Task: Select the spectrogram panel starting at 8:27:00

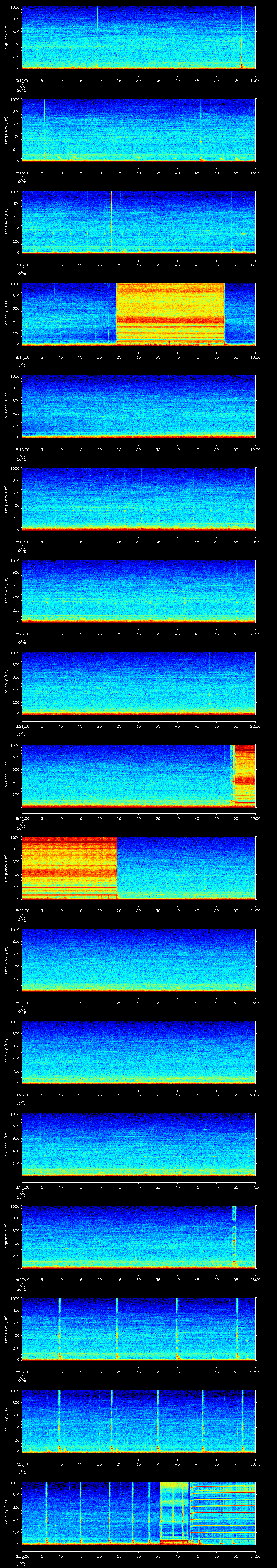Action: (x=138, y=1237)
